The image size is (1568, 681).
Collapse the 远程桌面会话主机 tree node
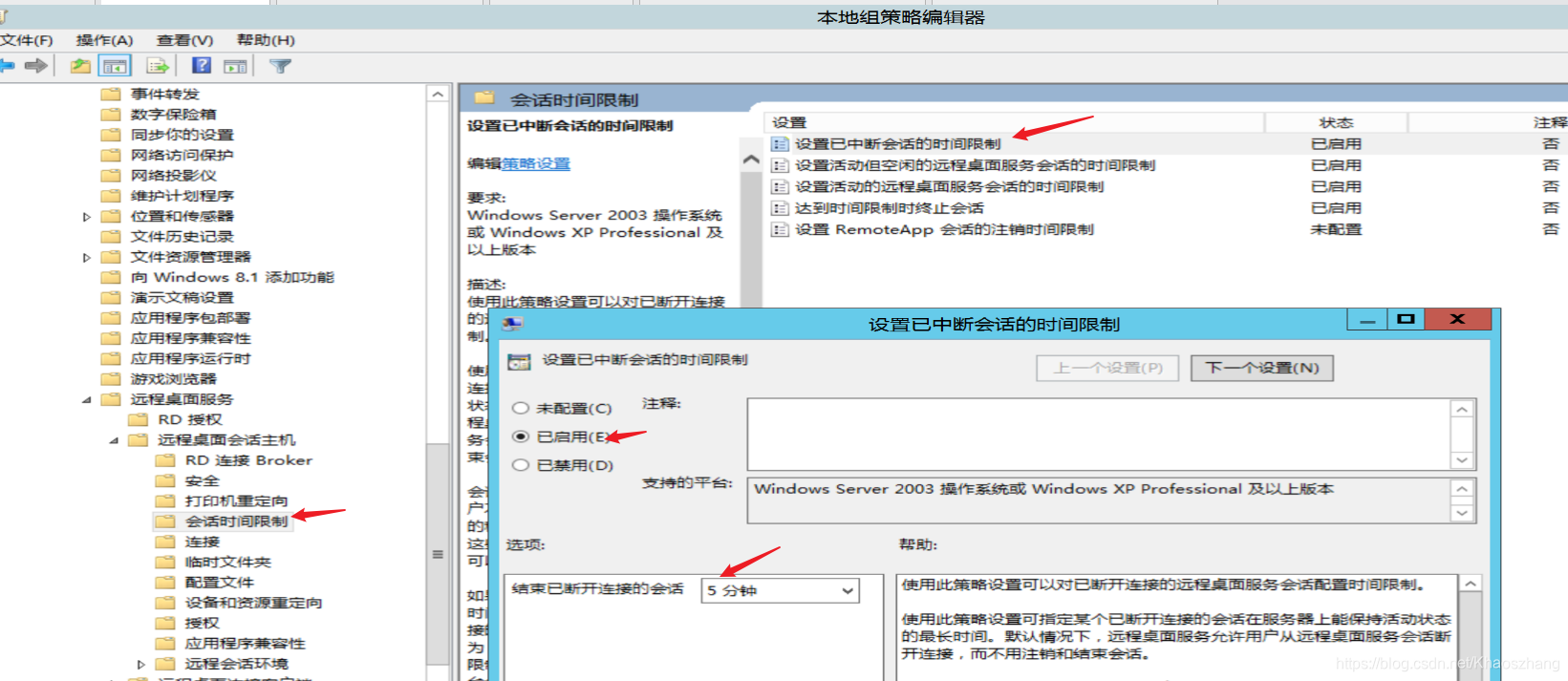coord(114,440)
